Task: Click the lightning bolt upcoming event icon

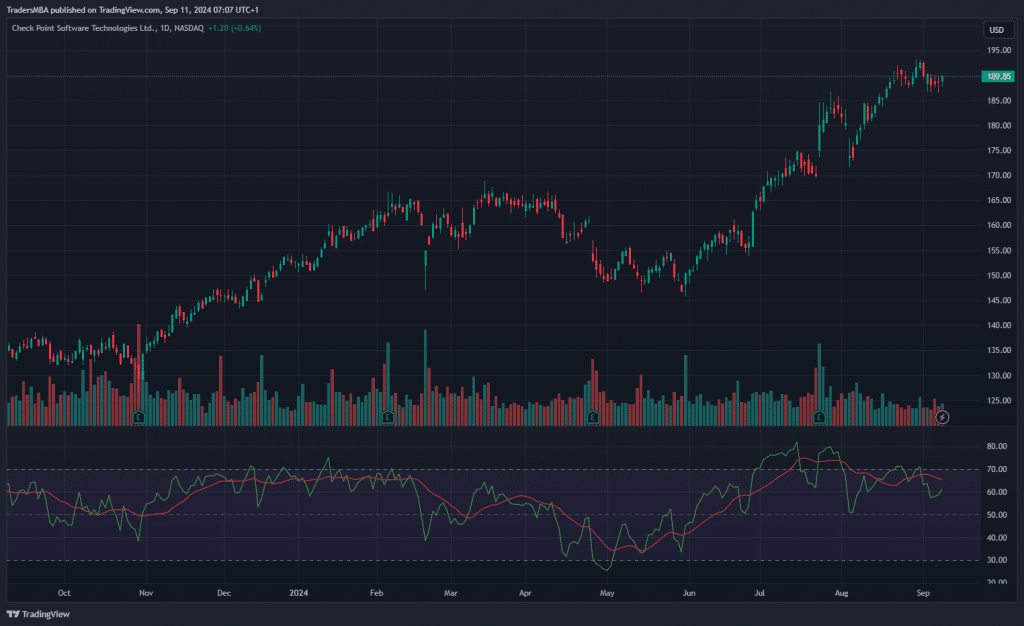Action: point(941,416)
